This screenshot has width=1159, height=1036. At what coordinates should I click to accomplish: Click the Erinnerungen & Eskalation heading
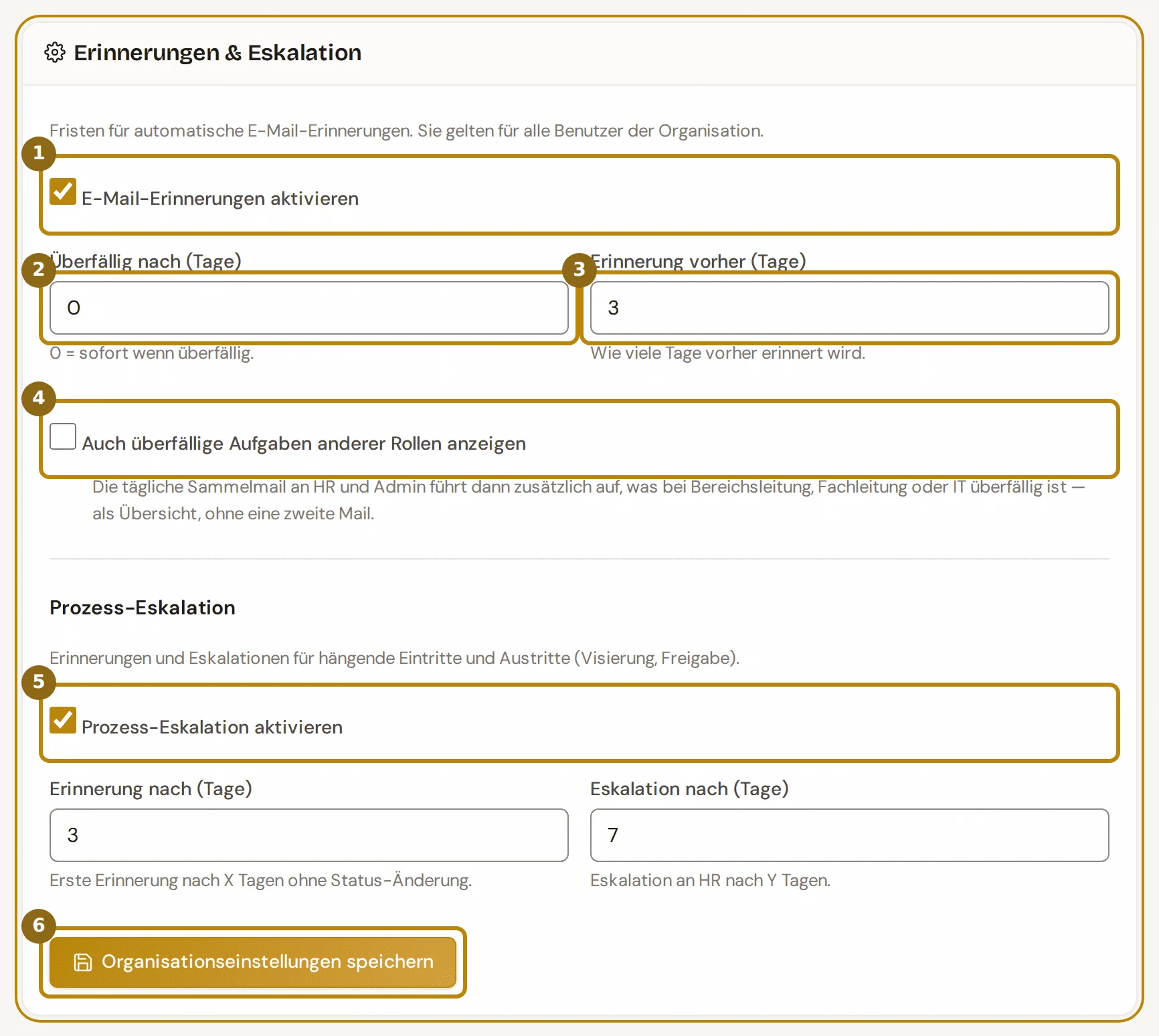217,52
